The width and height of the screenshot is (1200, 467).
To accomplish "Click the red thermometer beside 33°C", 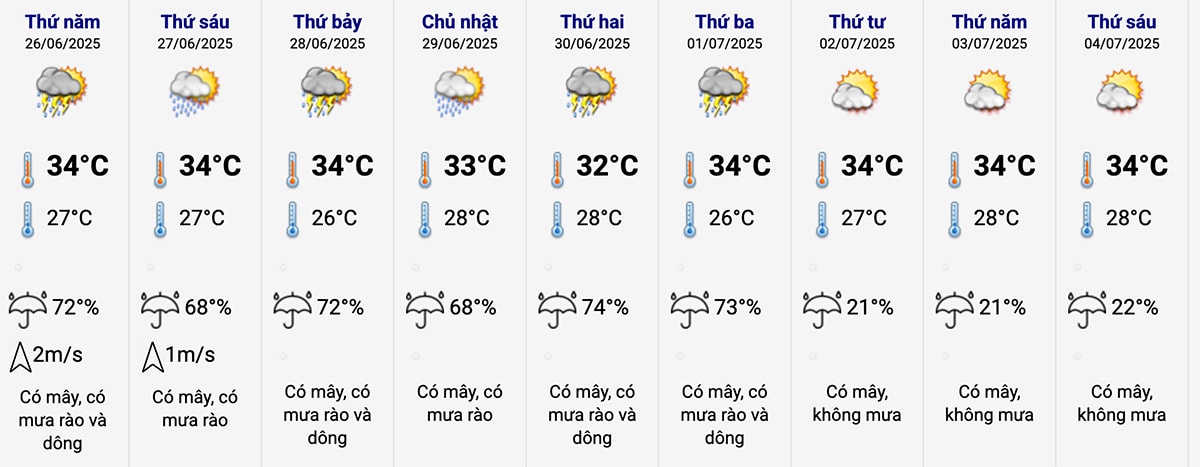I will (x=425, y=170).
